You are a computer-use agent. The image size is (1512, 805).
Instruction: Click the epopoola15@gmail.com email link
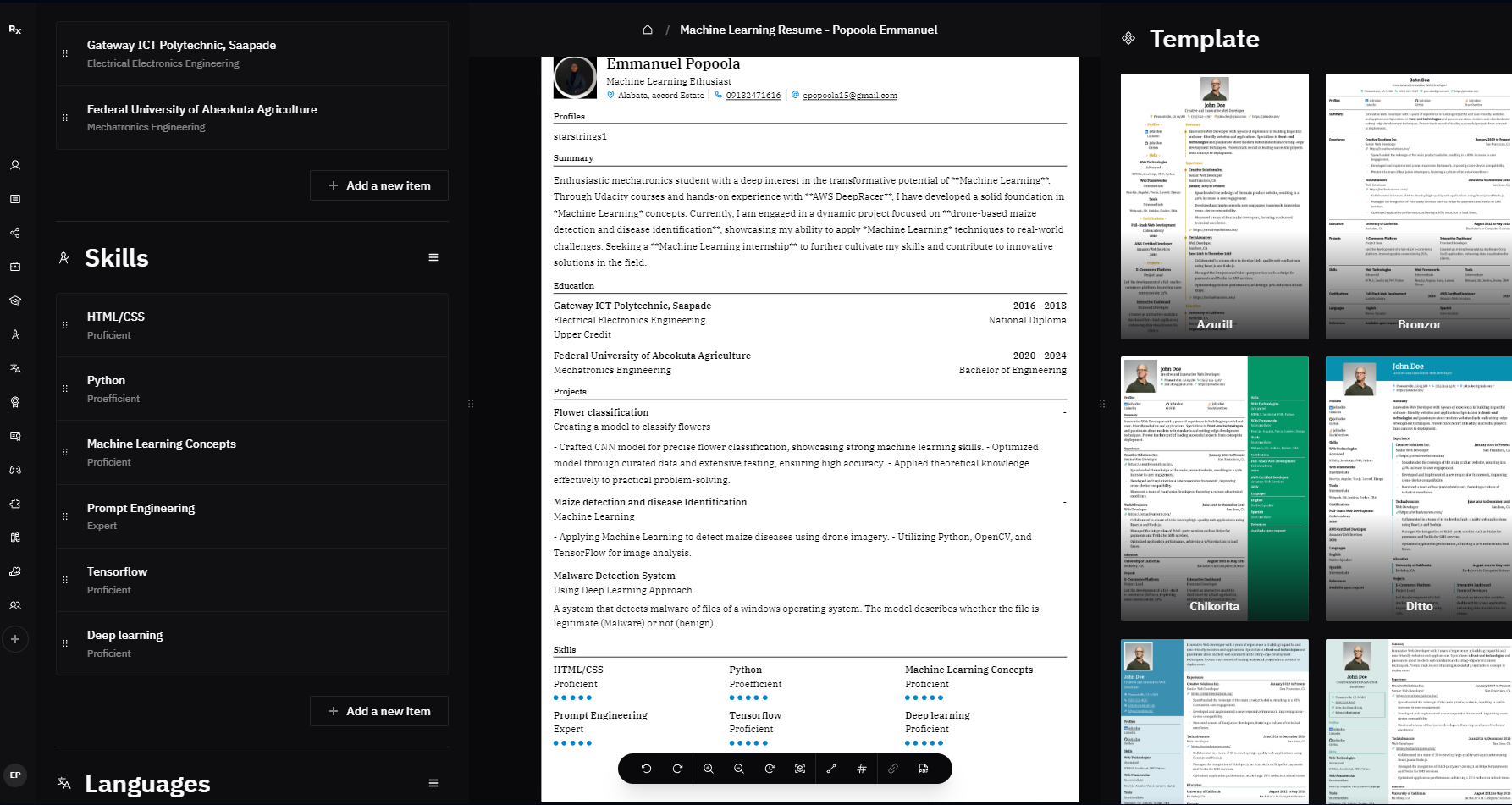coord(849,96)
